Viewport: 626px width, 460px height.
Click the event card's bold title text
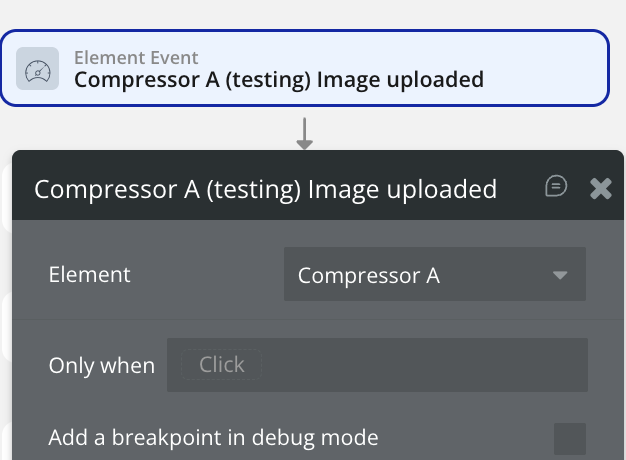(279, 79)
